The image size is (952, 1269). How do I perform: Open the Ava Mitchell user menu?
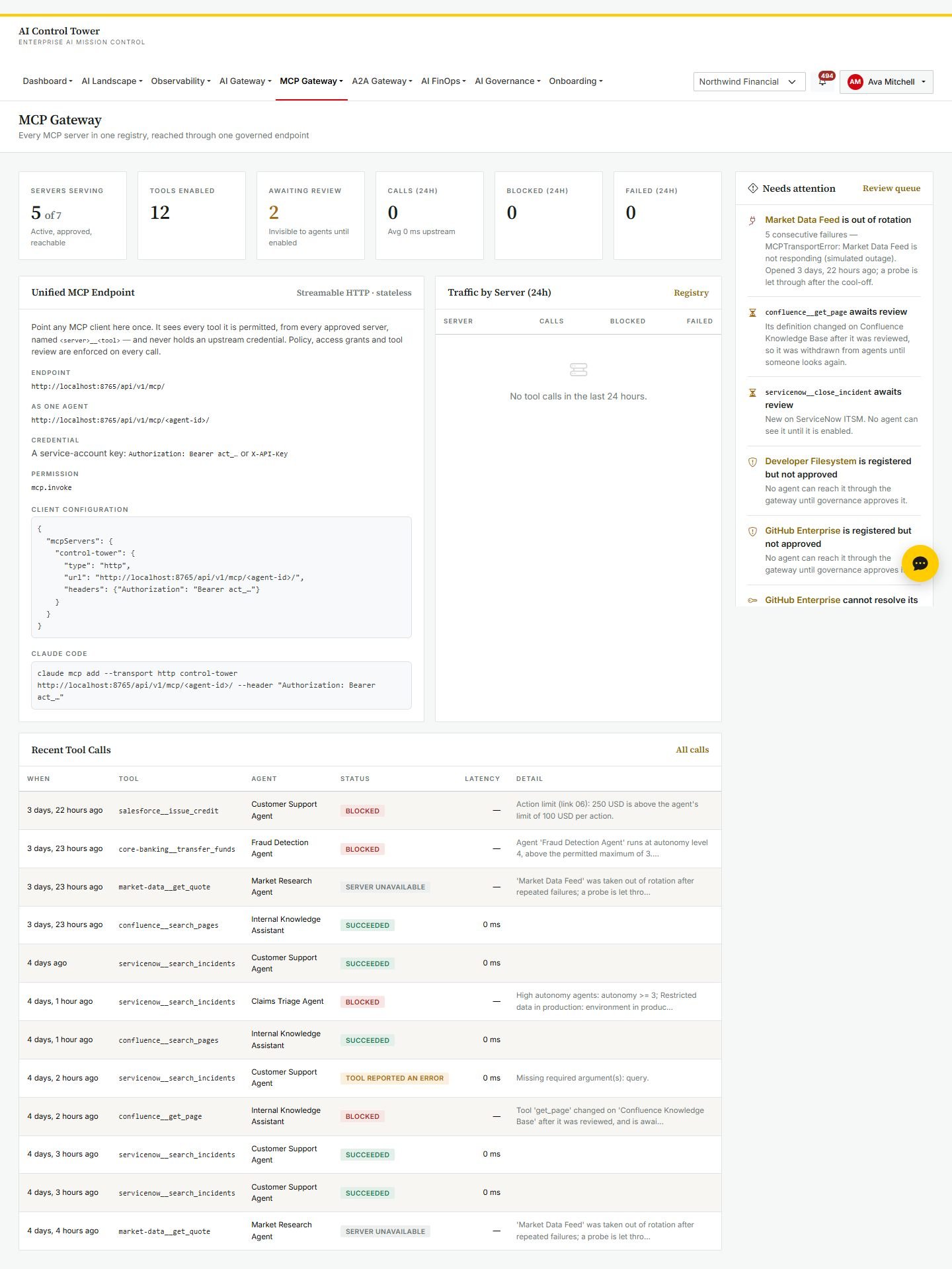click(x=886, y=82)
